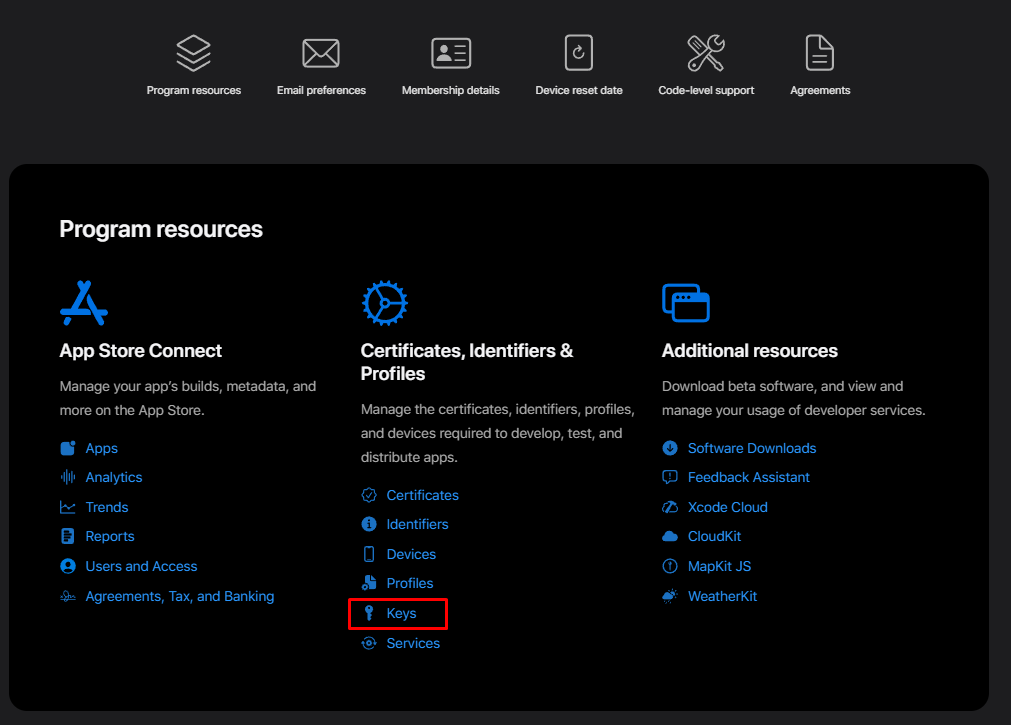Open the Email preferences tab label
This screenshot has width=1011, height=725.
321,90
